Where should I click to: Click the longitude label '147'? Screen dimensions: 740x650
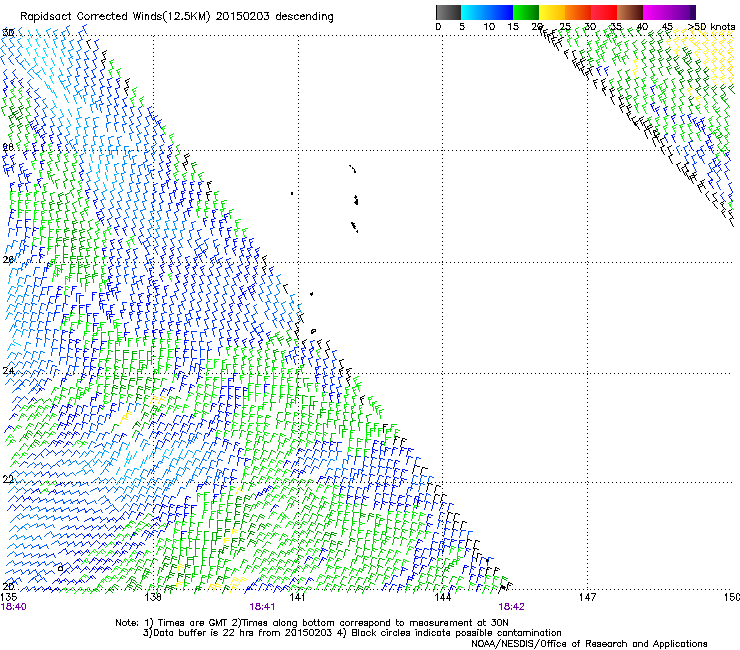(588, 598)
